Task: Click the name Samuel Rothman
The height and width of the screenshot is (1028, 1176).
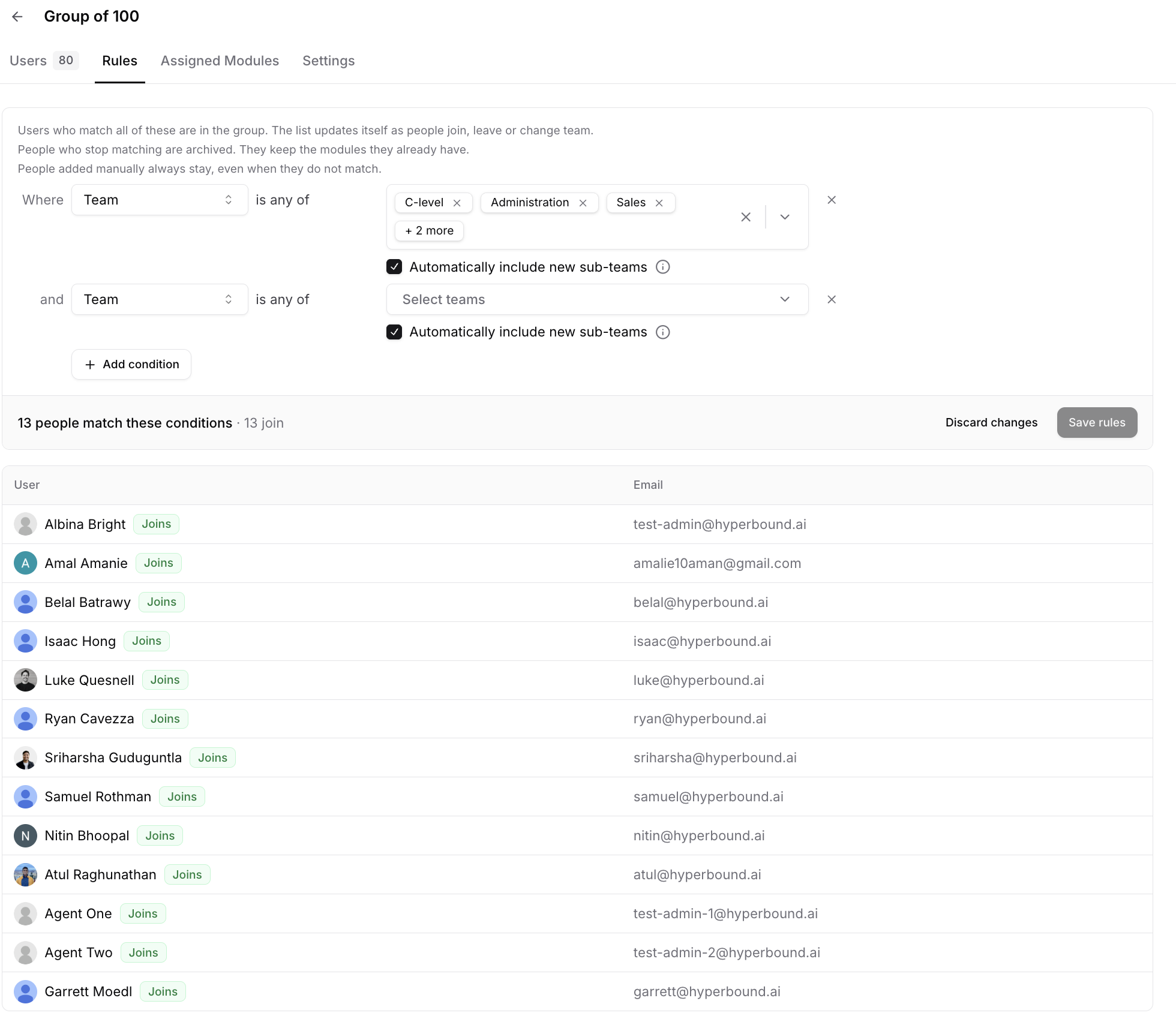Action: click(98, 797)
